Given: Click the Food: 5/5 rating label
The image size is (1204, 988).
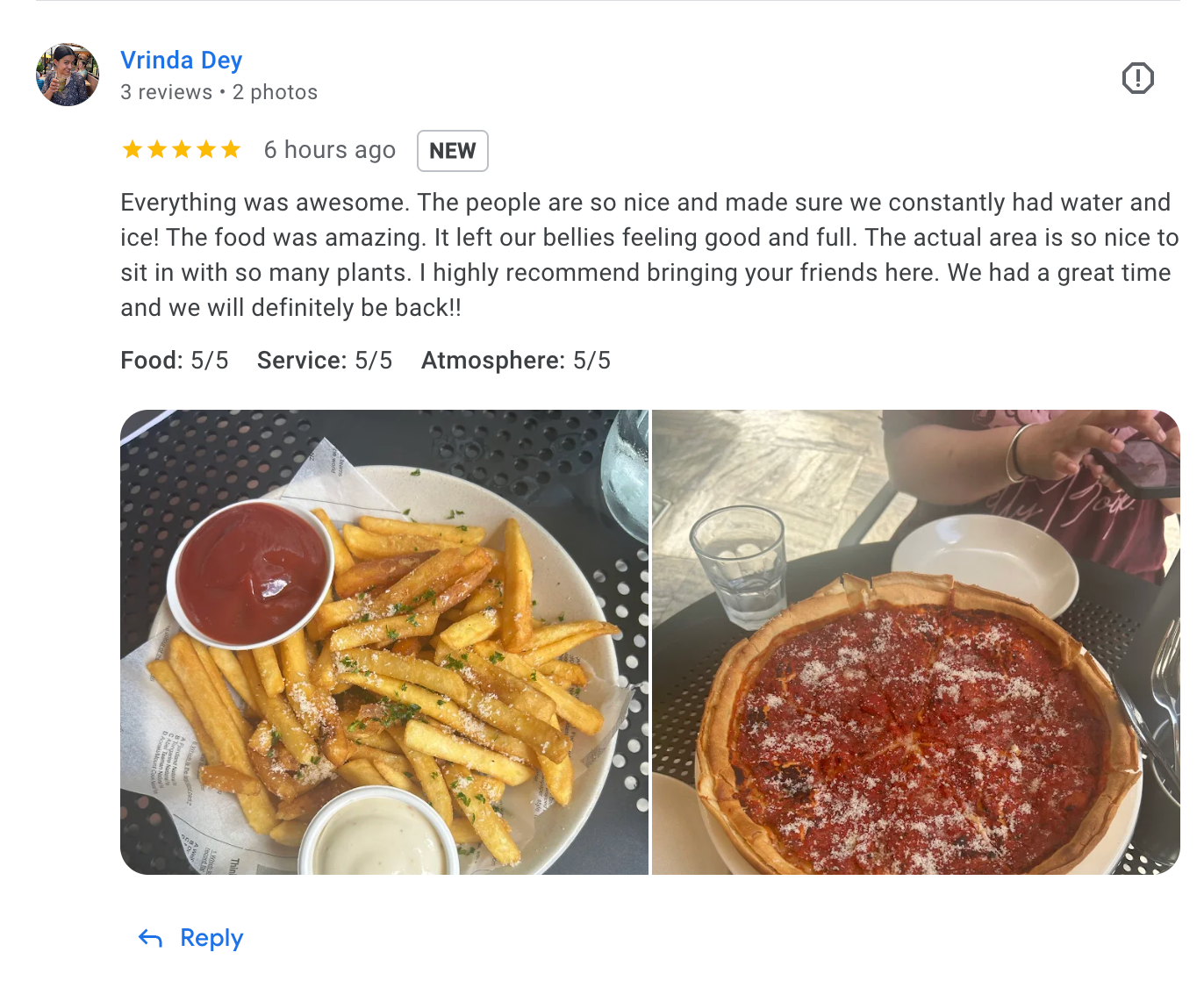Looking at the screenshot, I should [x=175, y=361].
